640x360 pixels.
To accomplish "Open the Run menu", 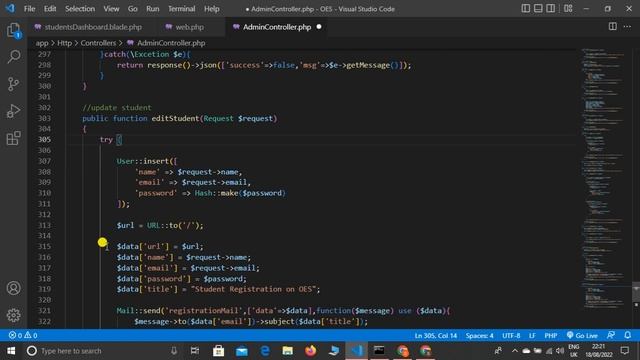I will pyautogui.click(x=153, y=9).
